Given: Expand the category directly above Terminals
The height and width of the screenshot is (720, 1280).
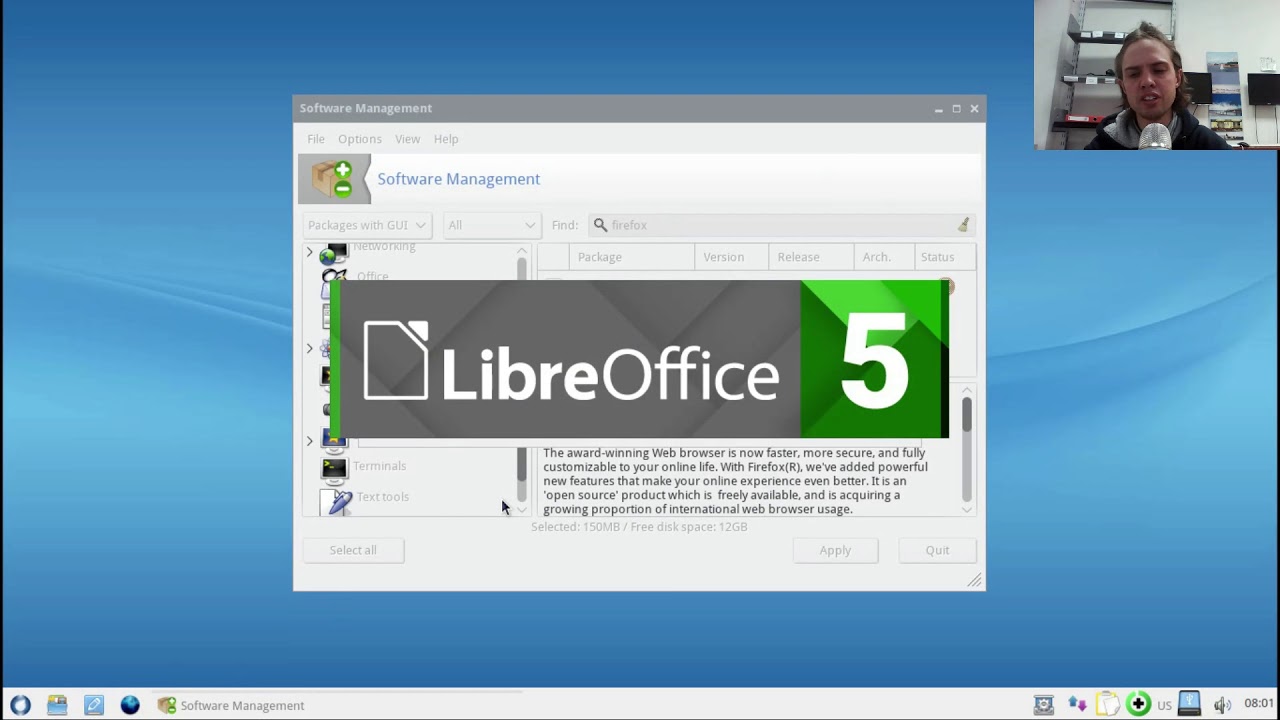Looking at the screenshot, I should click(309, 440).
